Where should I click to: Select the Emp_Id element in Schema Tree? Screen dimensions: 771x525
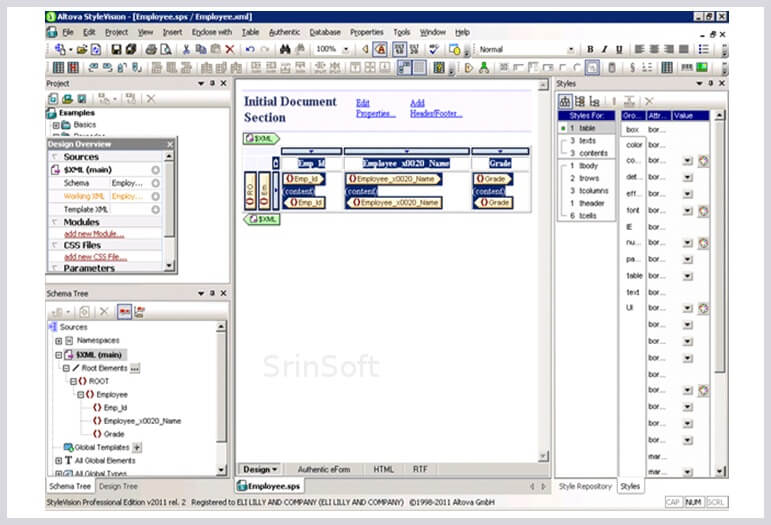tap(116, 408)
